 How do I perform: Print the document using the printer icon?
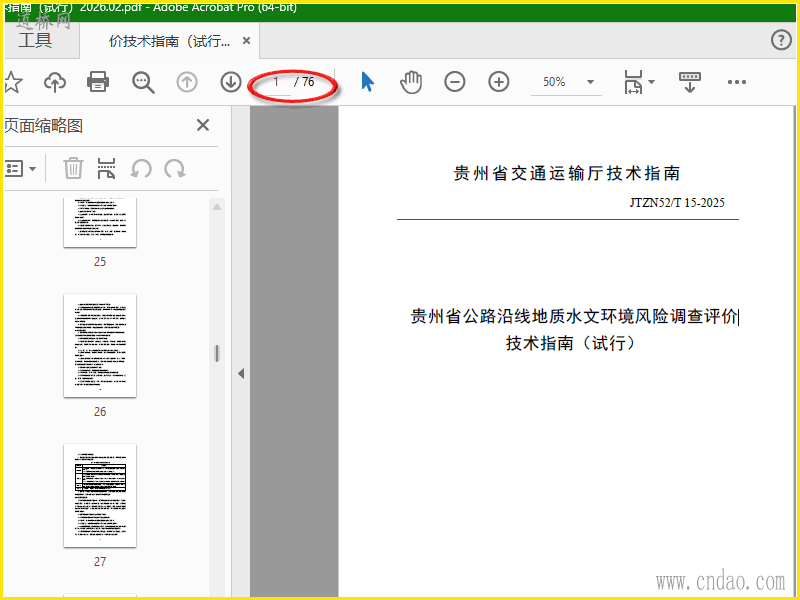coord(98,82)
